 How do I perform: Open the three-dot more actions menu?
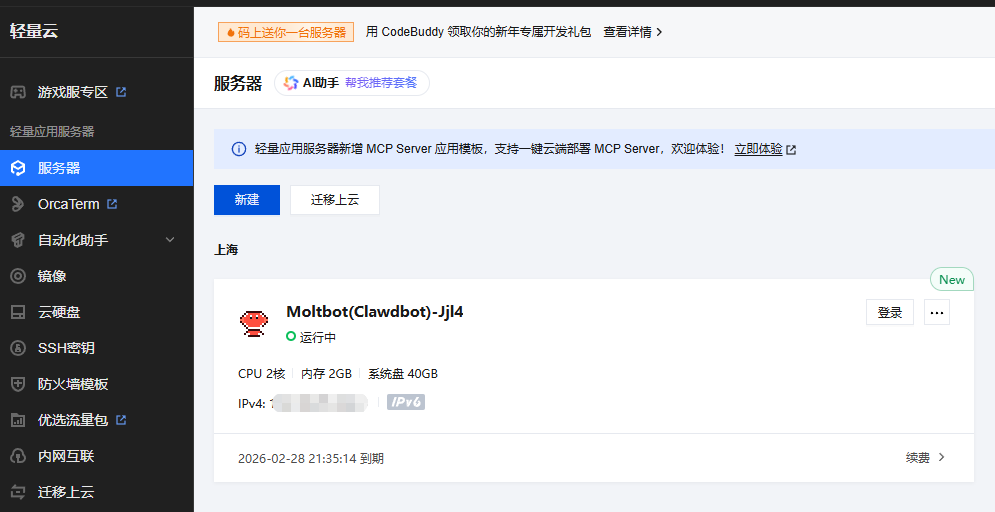[936, 312]
